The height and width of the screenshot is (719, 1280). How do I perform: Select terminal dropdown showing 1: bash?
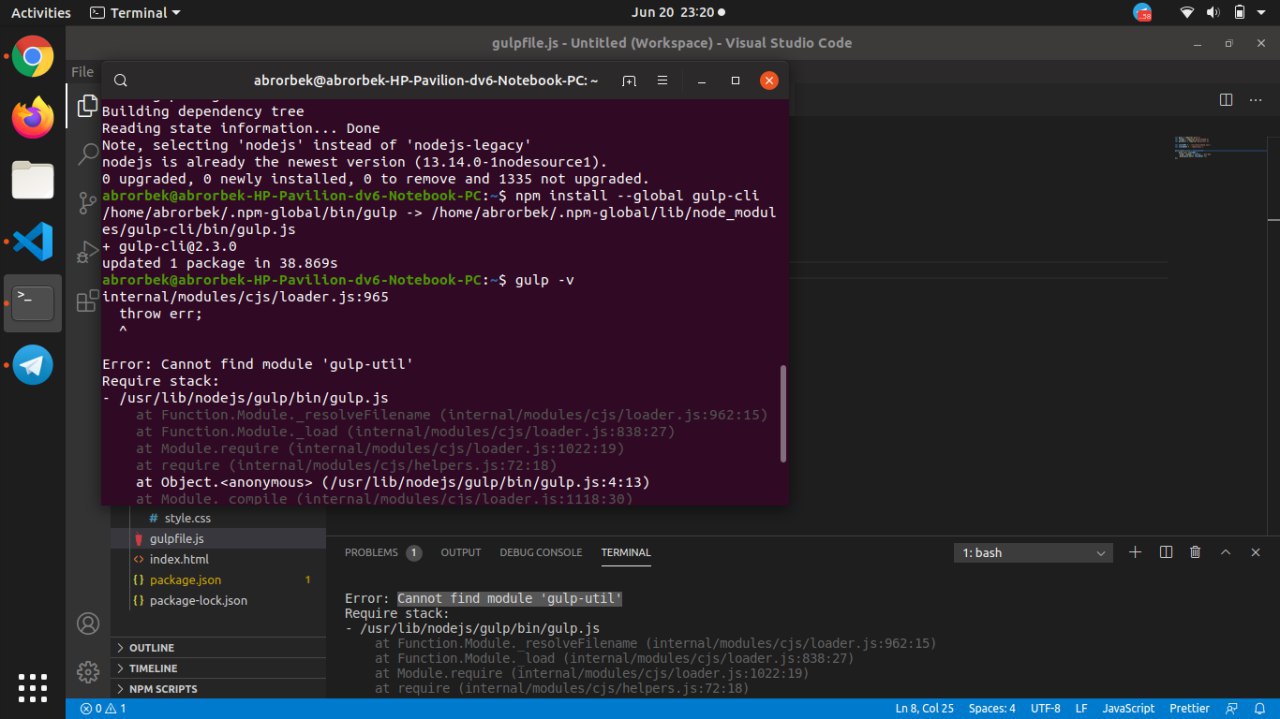(1034, 553)
